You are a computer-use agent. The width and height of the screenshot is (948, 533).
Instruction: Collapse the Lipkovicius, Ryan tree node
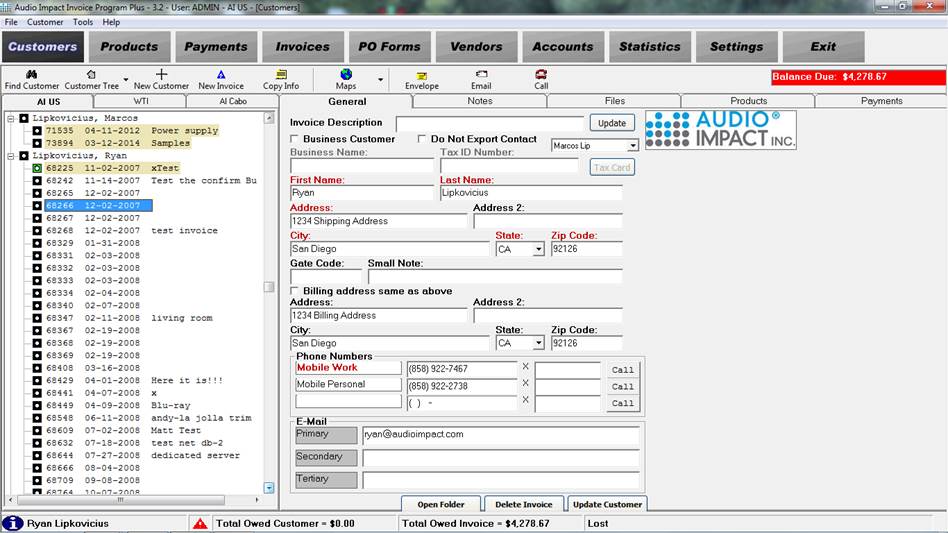tap(10, 156)
